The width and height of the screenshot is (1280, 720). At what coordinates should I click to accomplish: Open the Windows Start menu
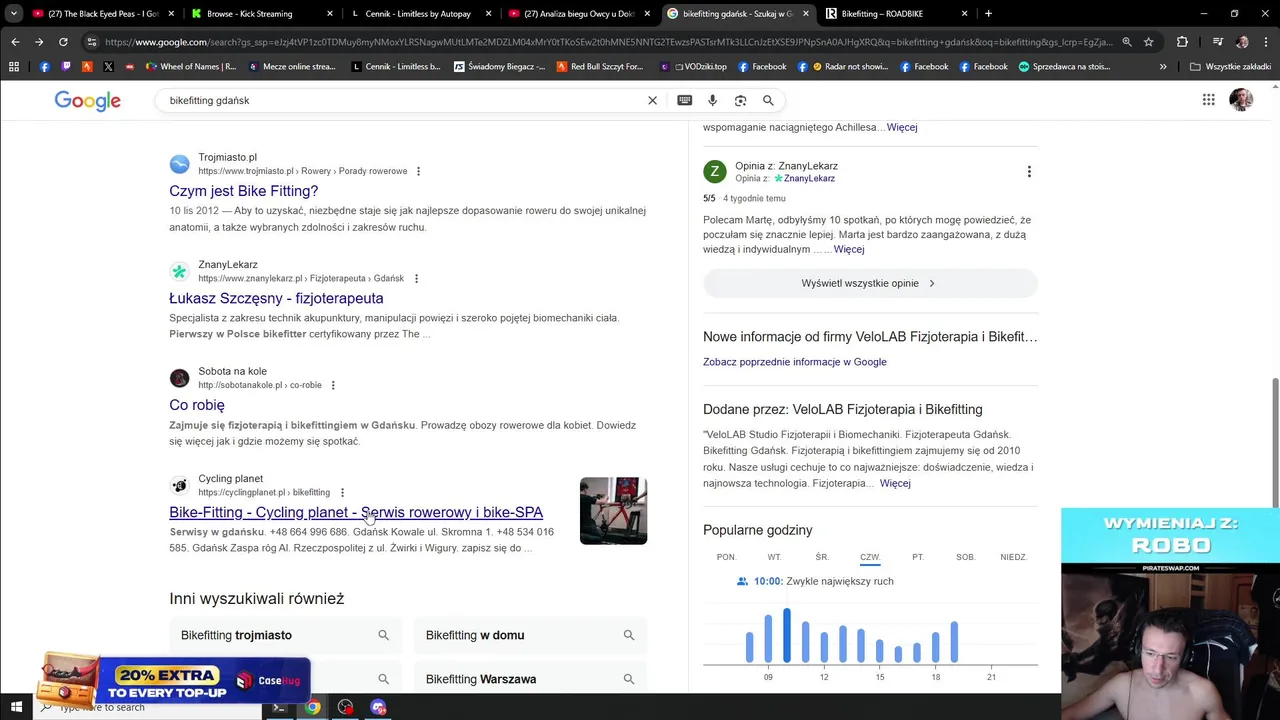click(17, 707)
